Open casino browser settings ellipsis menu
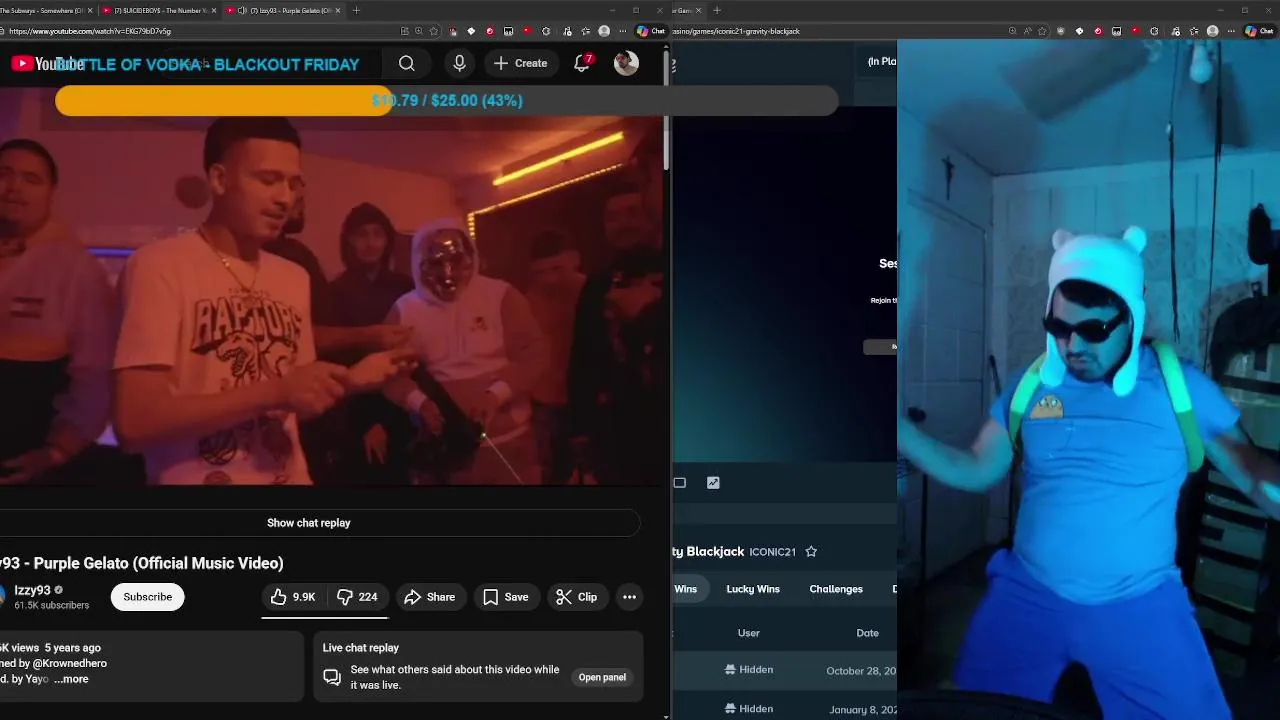The image size is (1280, 720). coord(1231,31)
